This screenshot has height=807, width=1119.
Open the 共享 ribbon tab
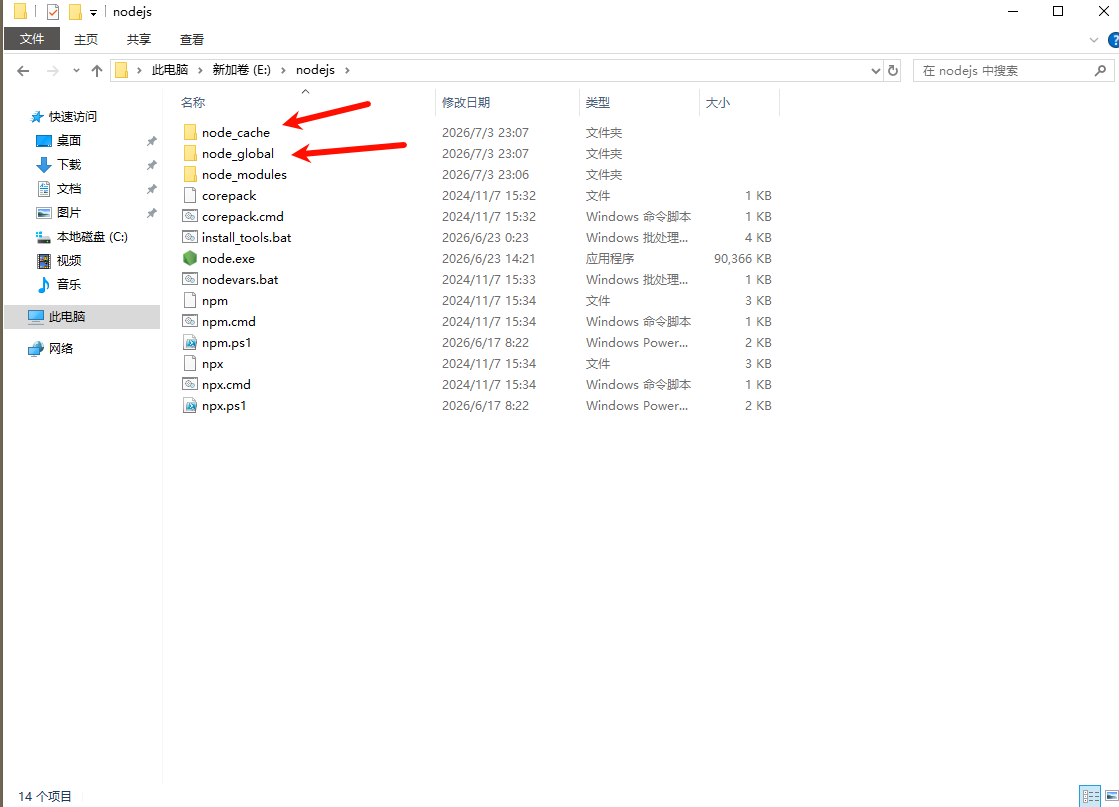click(138, 40)
